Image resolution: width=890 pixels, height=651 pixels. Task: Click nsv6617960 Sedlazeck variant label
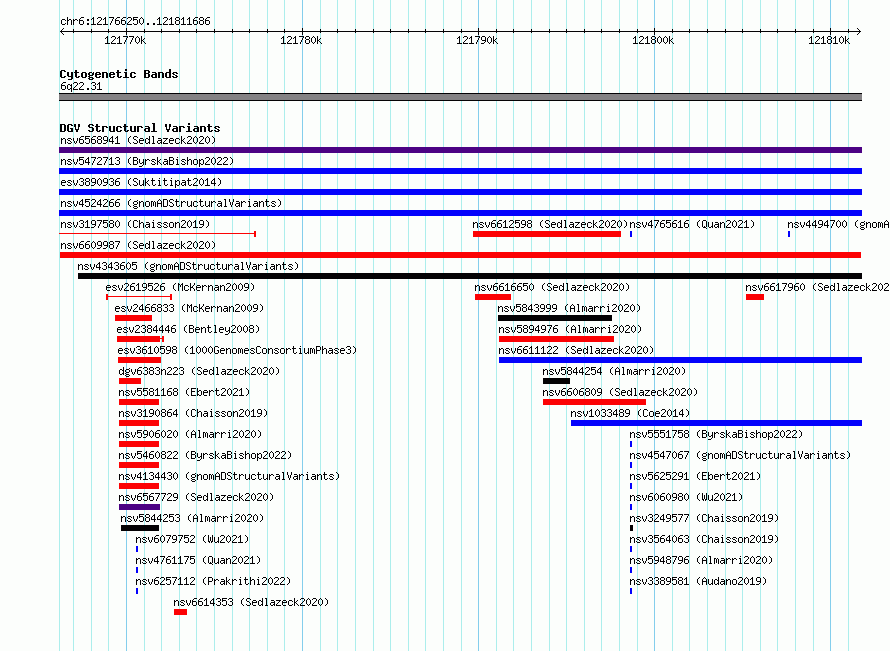[817, 287]
